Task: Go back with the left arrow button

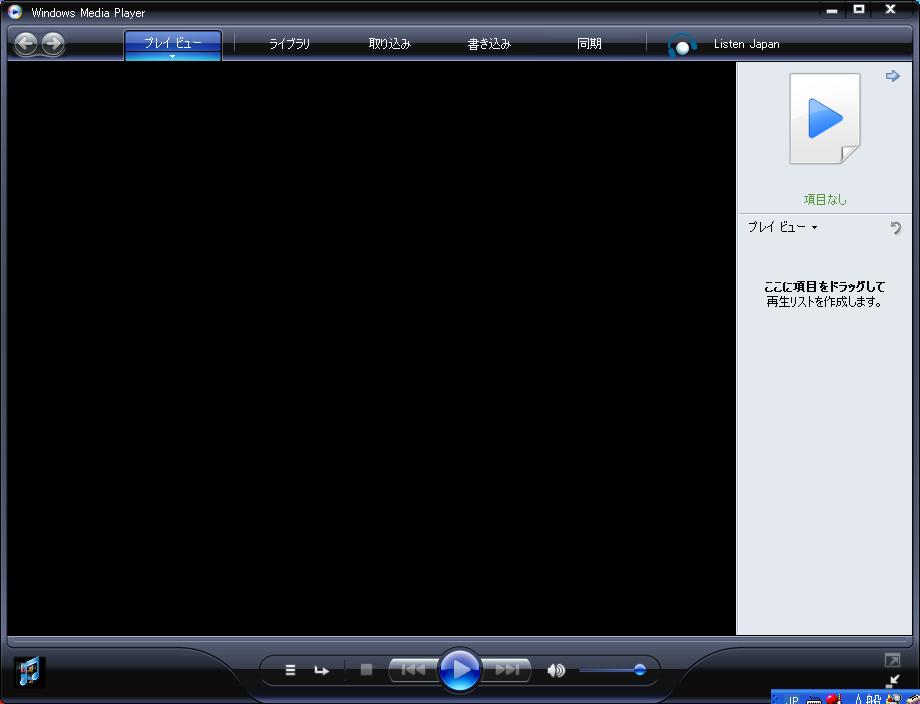Action: (x=25, y=43)
